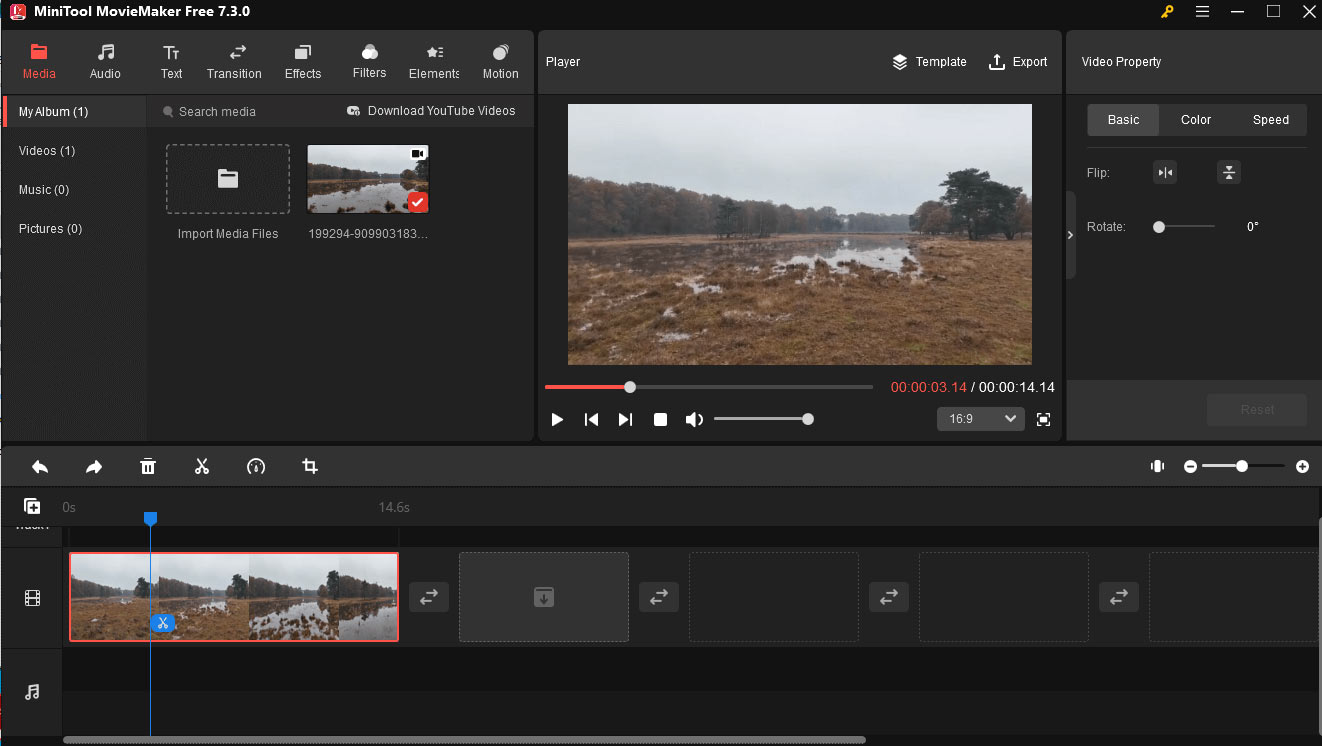The width and height of the screenshot is (1322, 746).
Task: Go to next frame
Action: click(x=625, y=420)
